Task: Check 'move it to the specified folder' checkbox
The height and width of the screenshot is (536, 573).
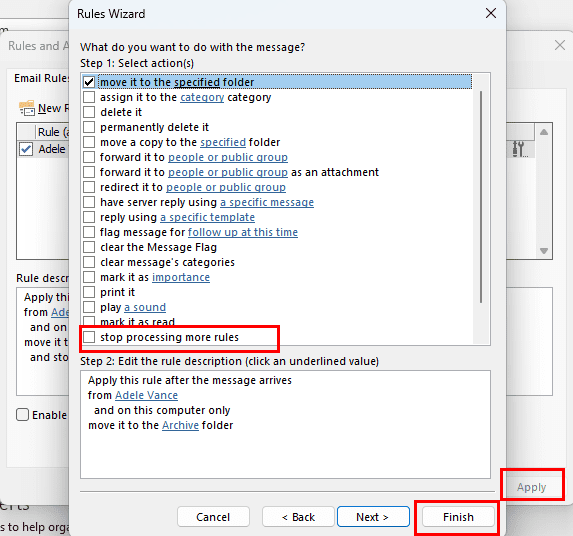Action: tap(89, 82)
